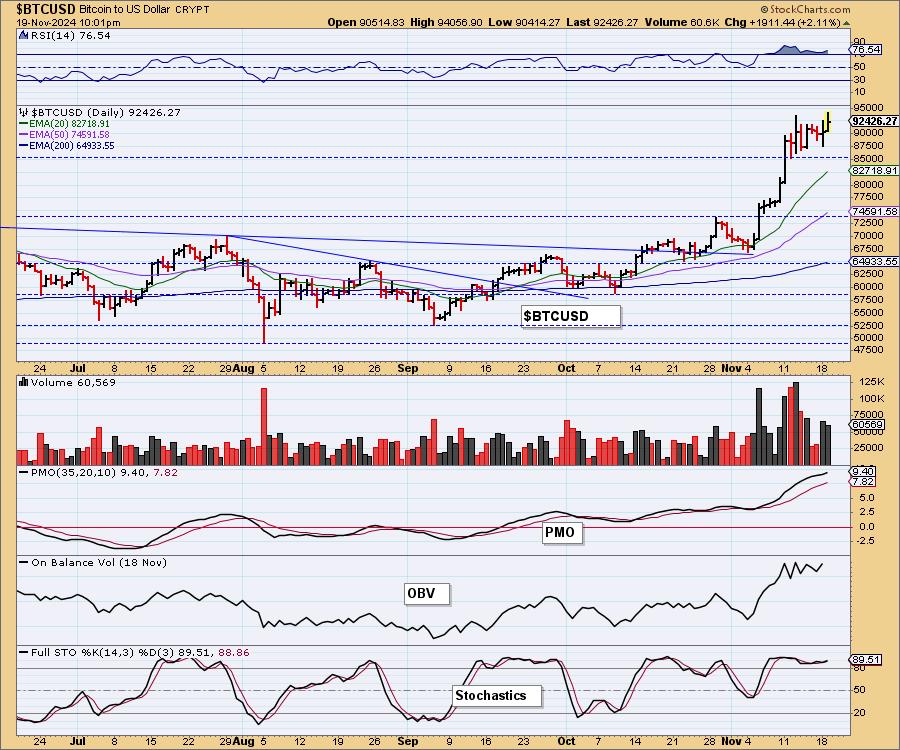Click the Volume panel bar icon

click(x=24, y=382)
